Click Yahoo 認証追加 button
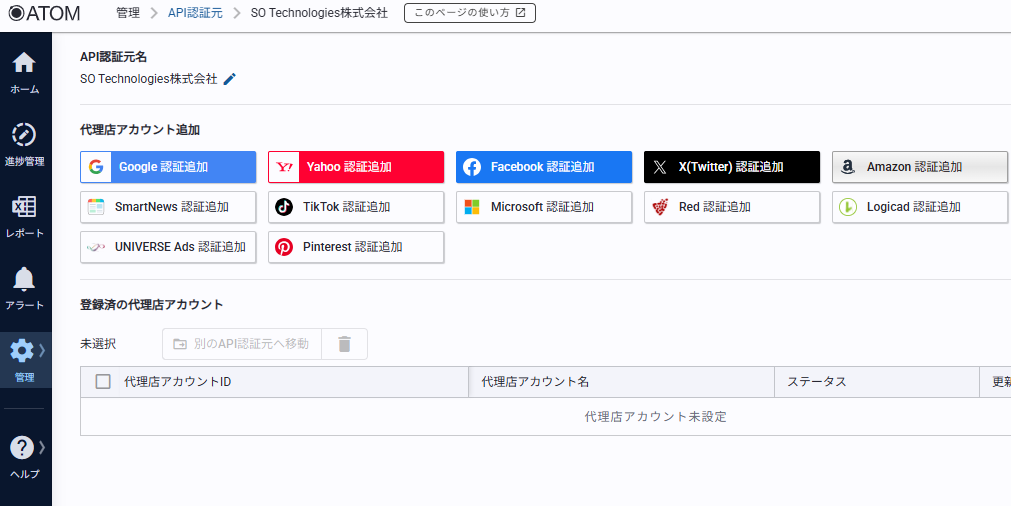The height and width of the screenshot is (506, 1011). pos(356,167)
